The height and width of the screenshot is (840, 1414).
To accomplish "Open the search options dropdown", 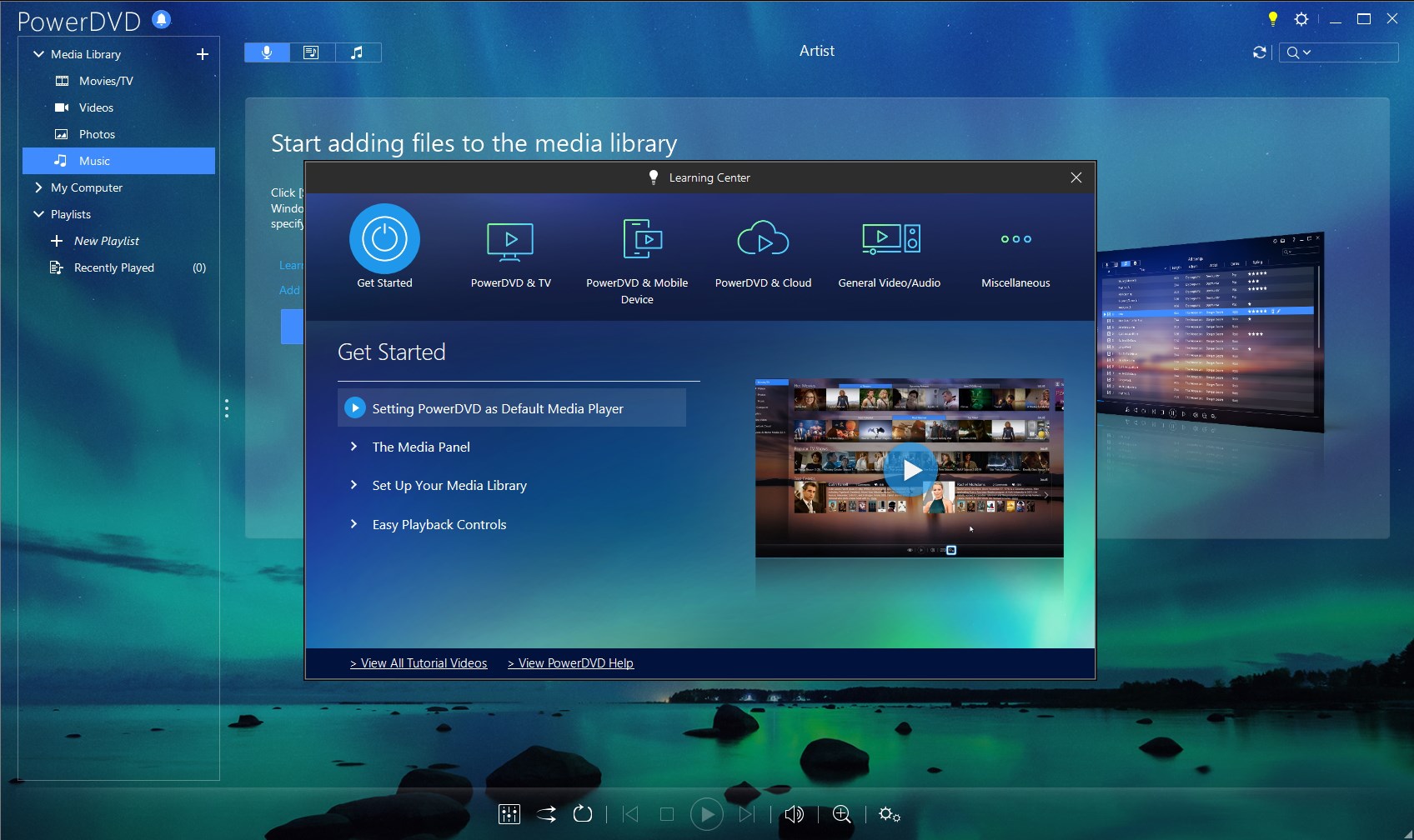I will tap(1298, 52).
